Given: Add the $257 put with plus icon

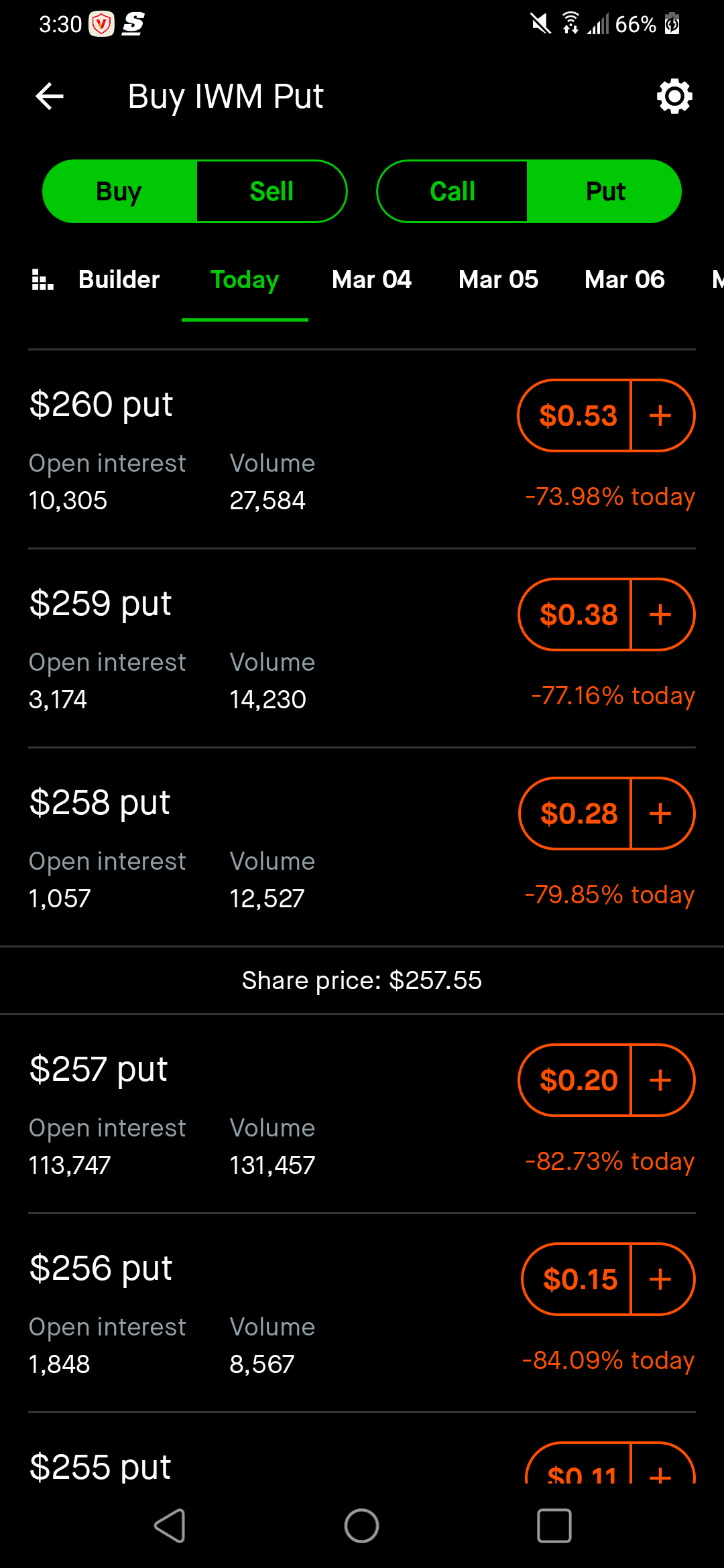Looking at the screenshot, I should coord(661,1080).
